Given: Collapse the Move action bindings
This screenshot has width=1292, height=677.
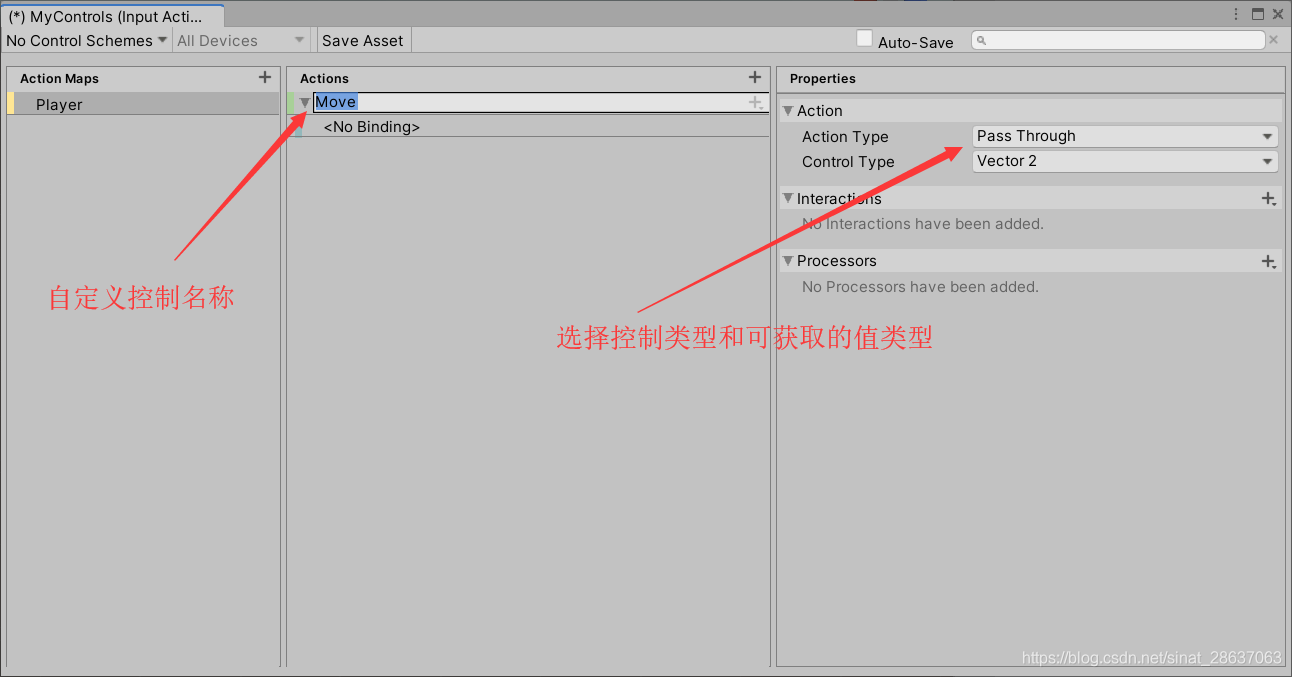Looking at the screenshot, I should click(x=304, y=101).
